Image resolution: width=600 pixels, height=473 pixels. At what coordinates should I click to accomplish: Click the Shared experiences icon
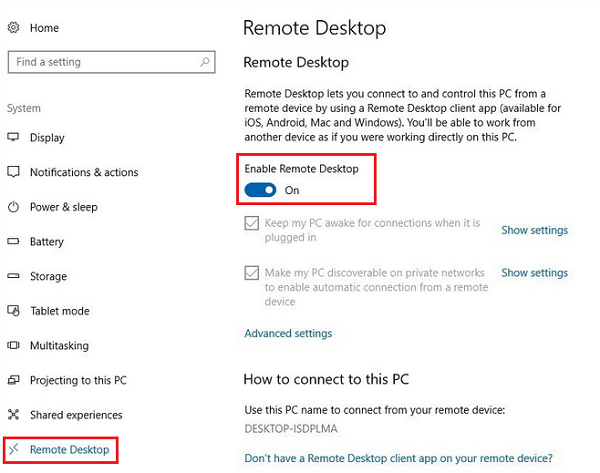(13, 415)
